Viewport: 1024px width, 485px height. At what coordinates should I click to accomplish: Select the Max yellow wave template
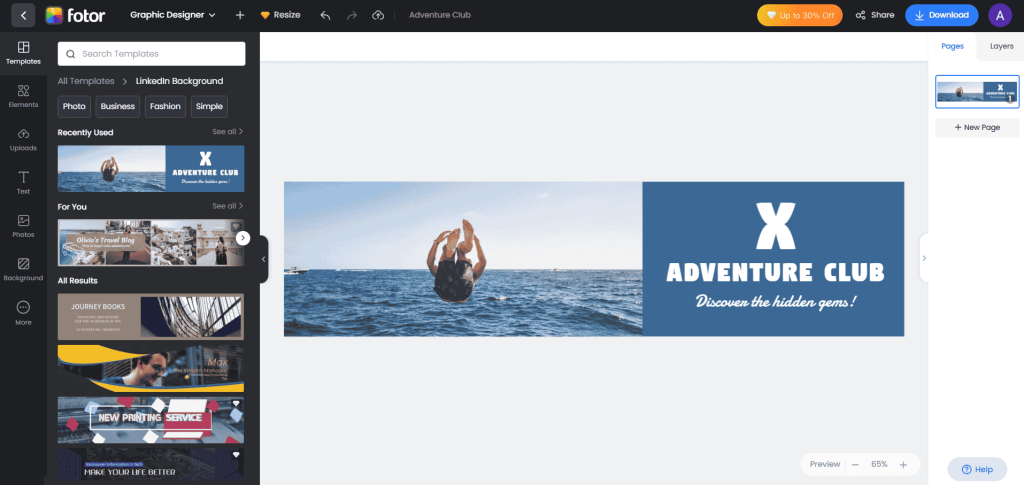151,369
